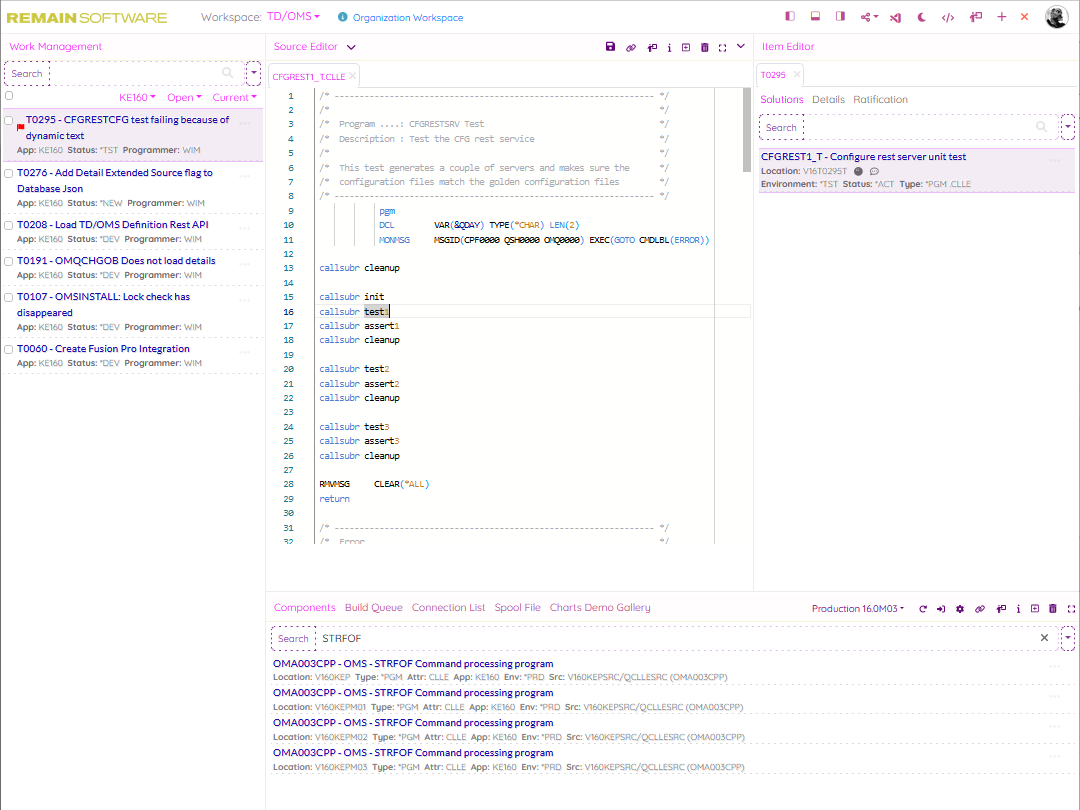The width and height of the screenshot is (1080, 810).
Task: Open the Production 16.0M03 dropdown
Action: pyautogui.click(x=858, y=609)
